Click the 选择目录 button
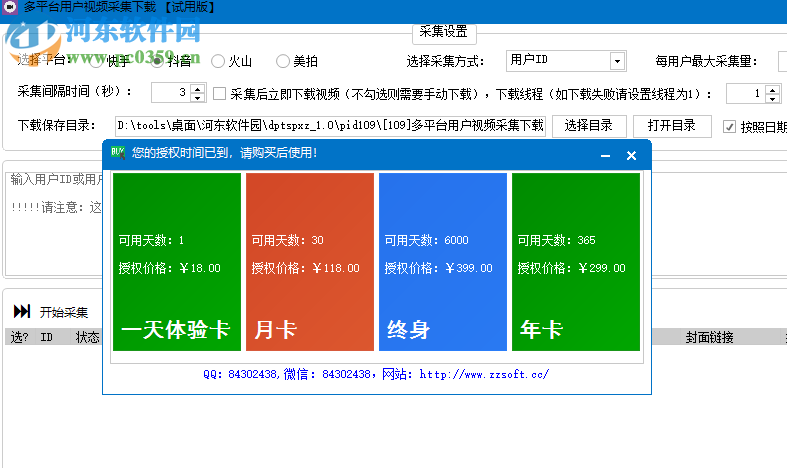787x468 pixels. point(589,126)
